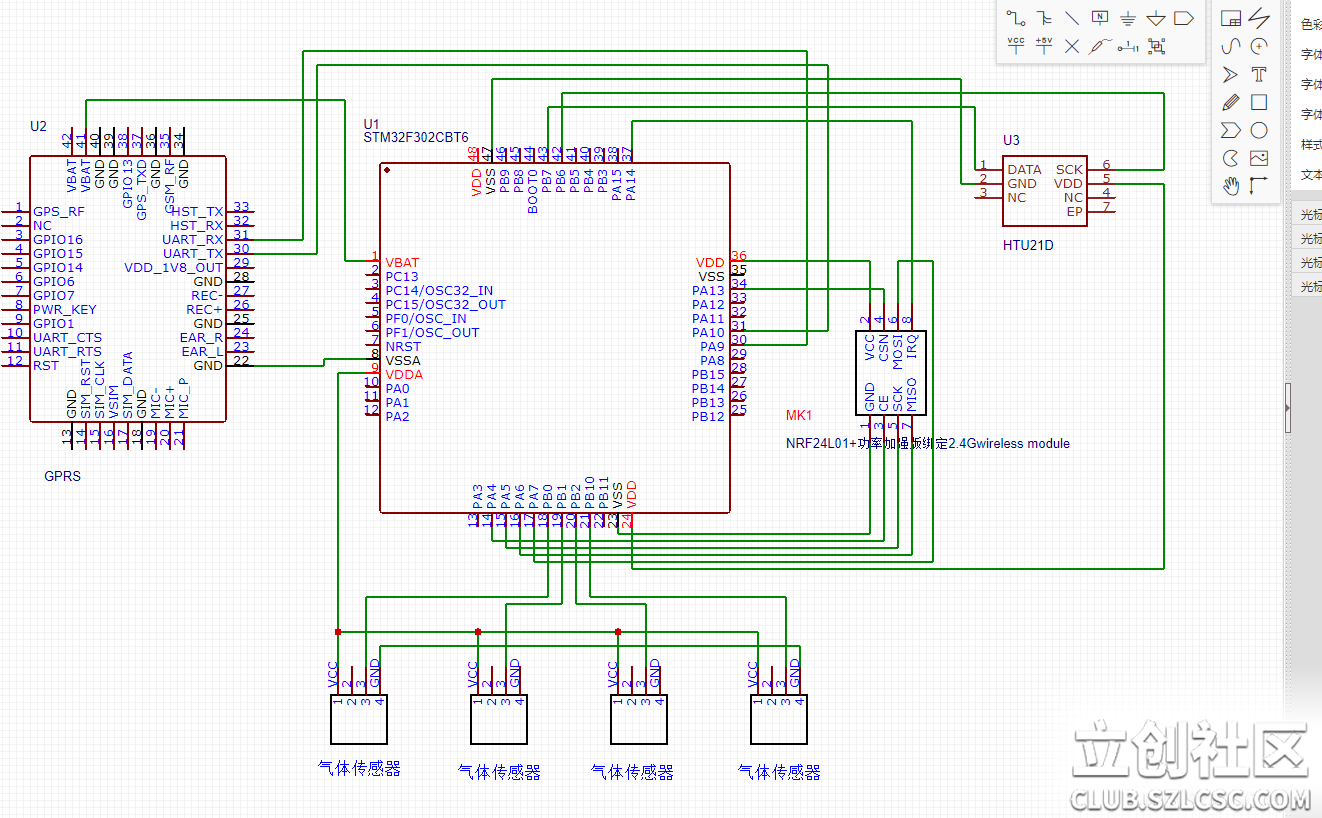Image resolution: width=1322 pixels, height=818 pixels.
Task: Select the No Connect X flag
Action: point(1072,46)
